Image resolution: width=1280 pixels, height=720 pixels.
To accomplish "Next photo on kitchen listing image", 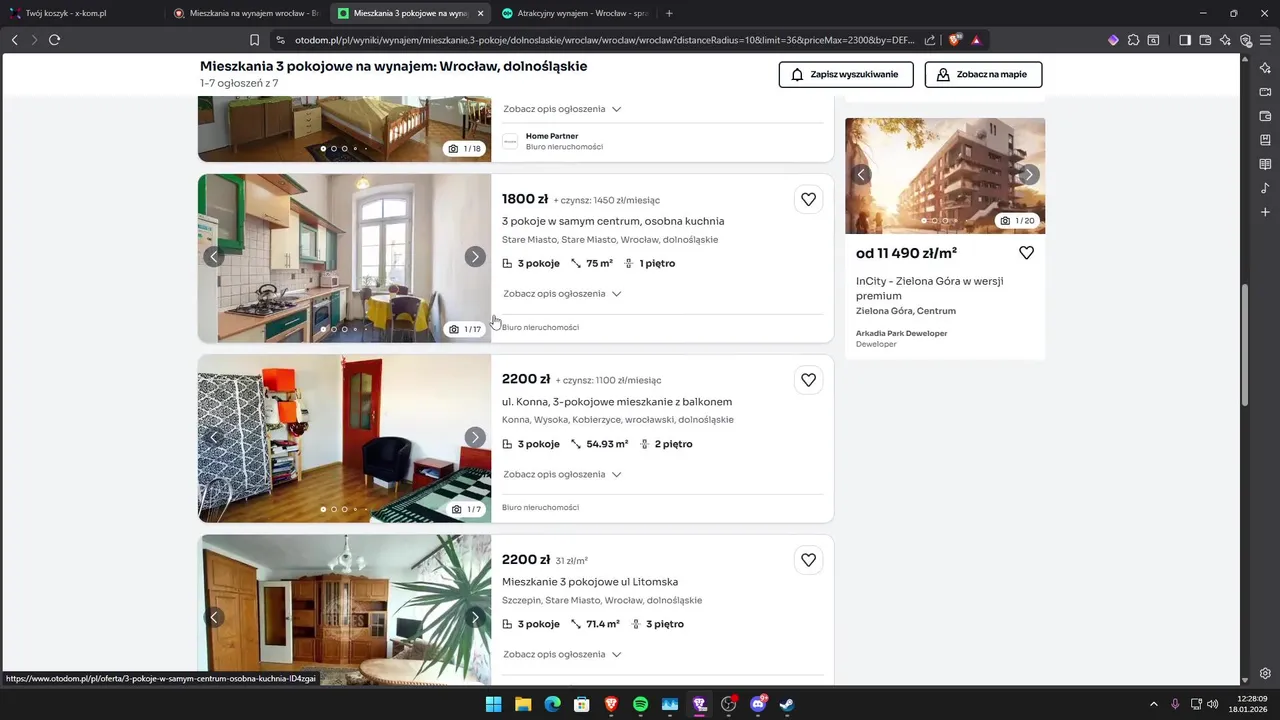I will coord(475,257).
